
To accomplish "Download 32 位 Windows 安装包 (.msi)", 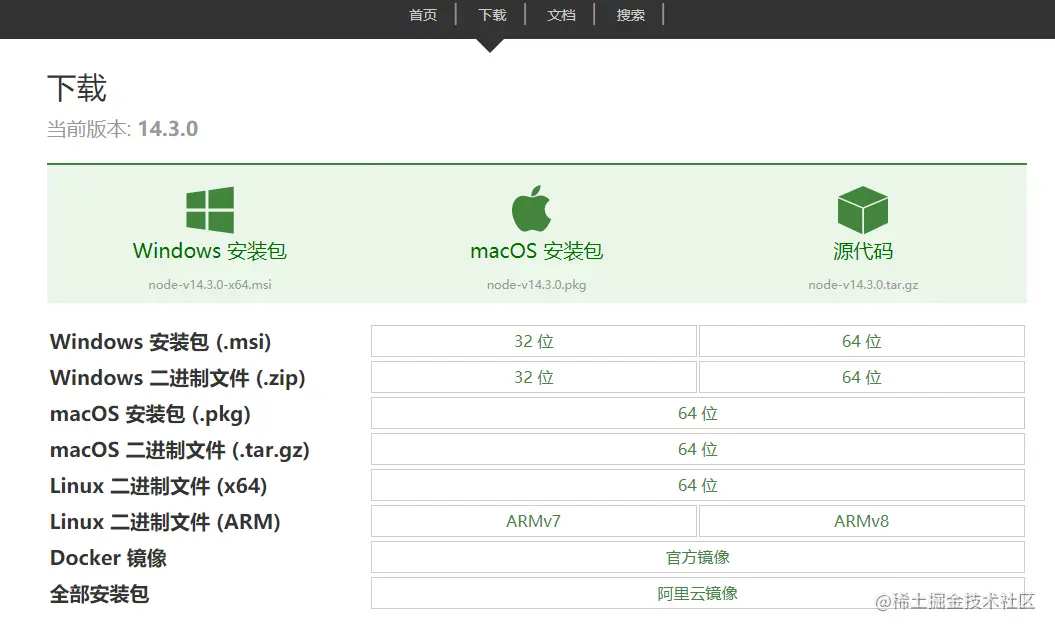I will click(x=534, y=341).
